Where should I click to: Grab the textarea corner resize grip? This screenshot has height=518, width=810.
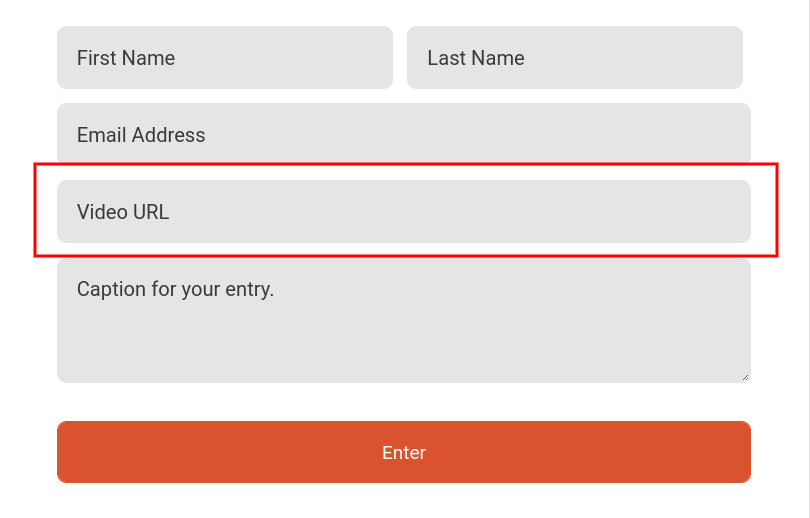[x=744, y=376]
